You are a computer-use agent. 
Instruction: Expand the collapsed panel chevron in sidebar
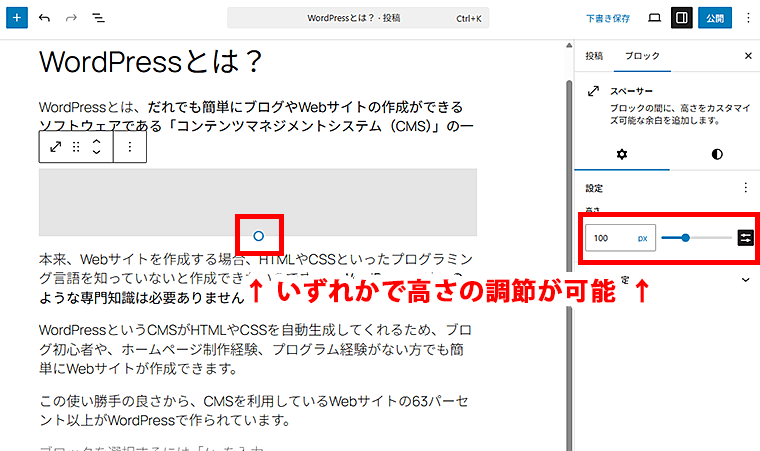click(x=745, y=280)
